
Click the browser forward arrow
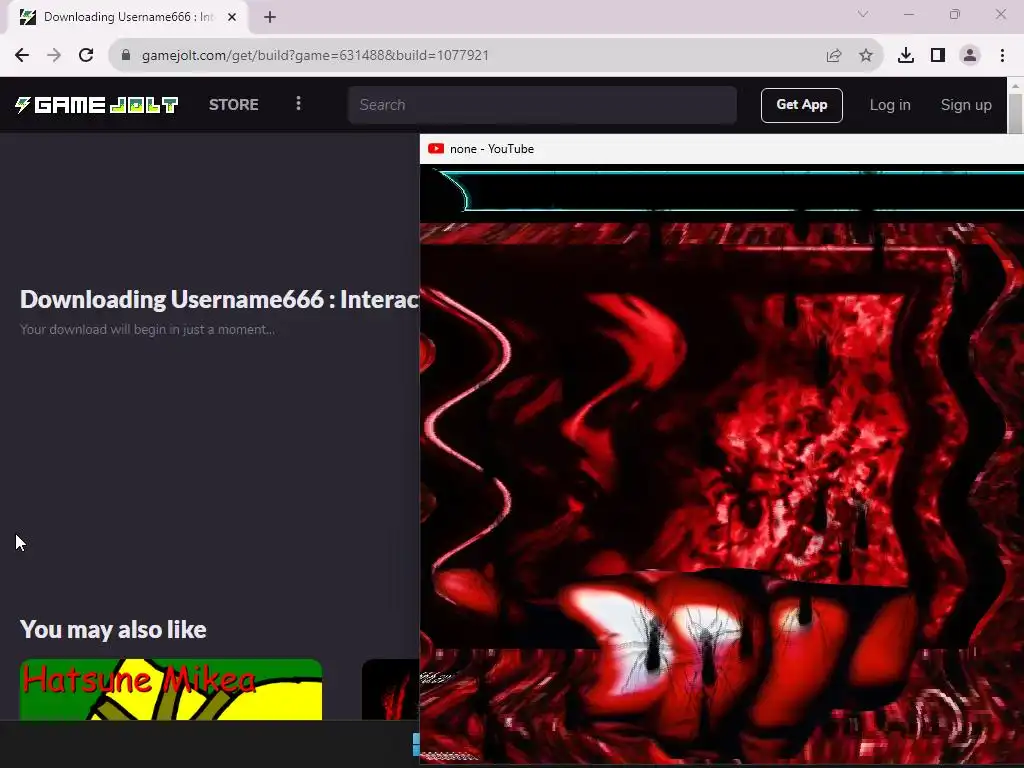coord(54,56)
